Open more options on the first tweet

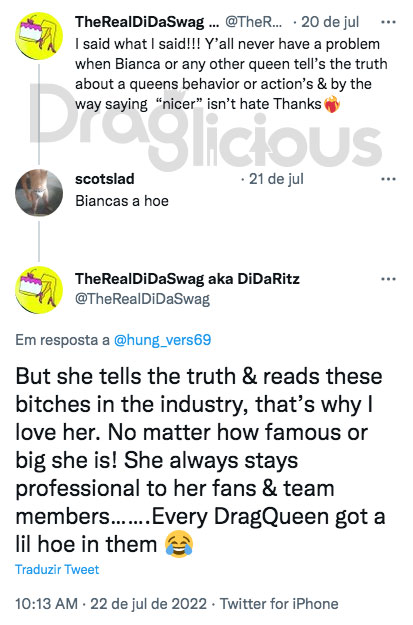388,22
